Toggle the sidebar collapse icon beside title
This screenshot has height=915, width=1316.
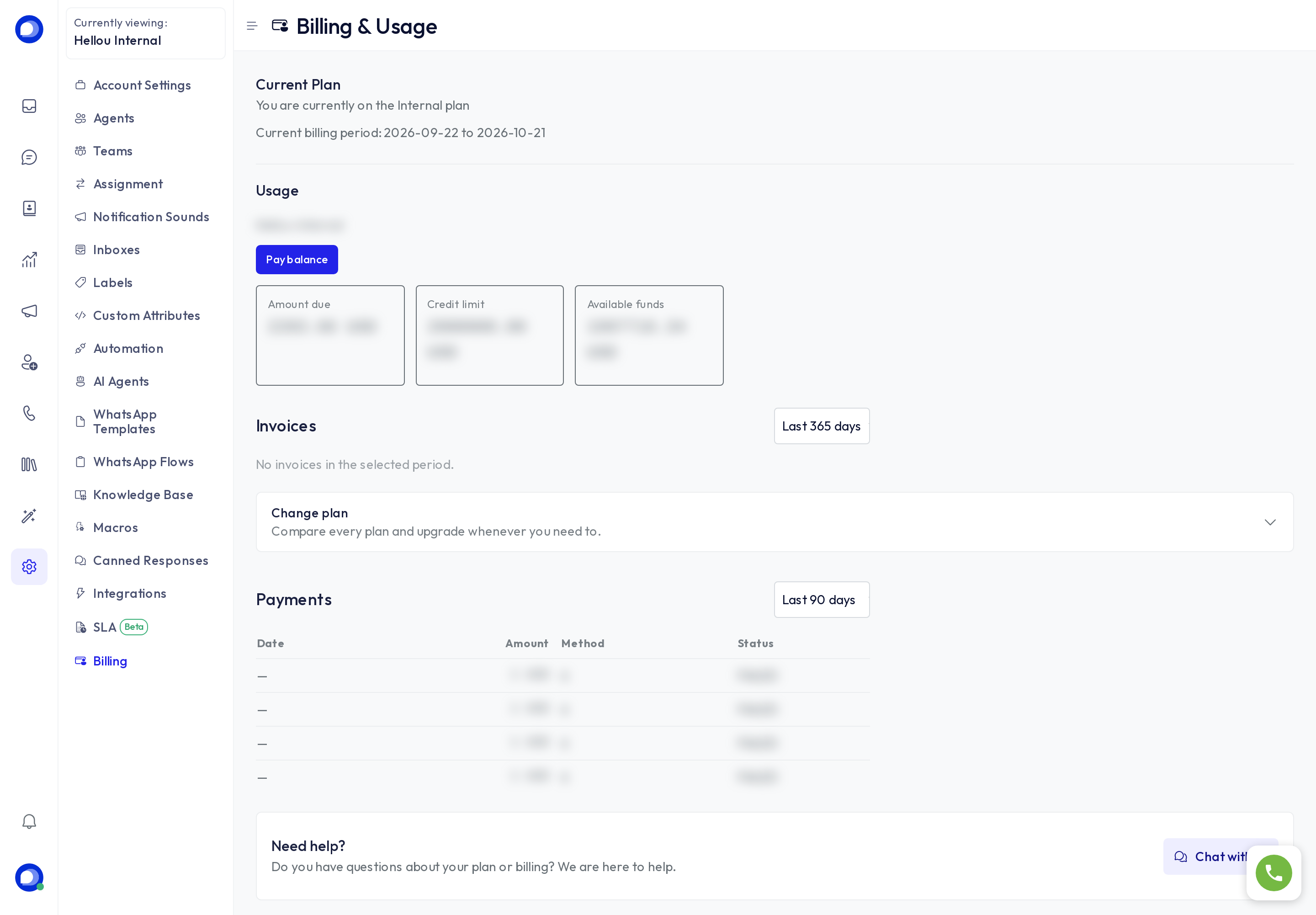[252, 26]
